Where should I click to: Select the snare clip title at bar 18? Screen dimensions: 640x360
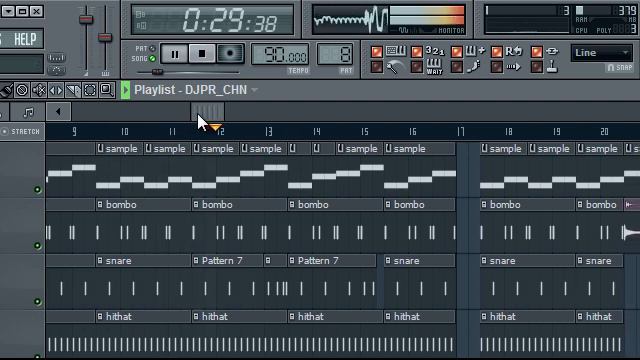[x=502, y=261]
